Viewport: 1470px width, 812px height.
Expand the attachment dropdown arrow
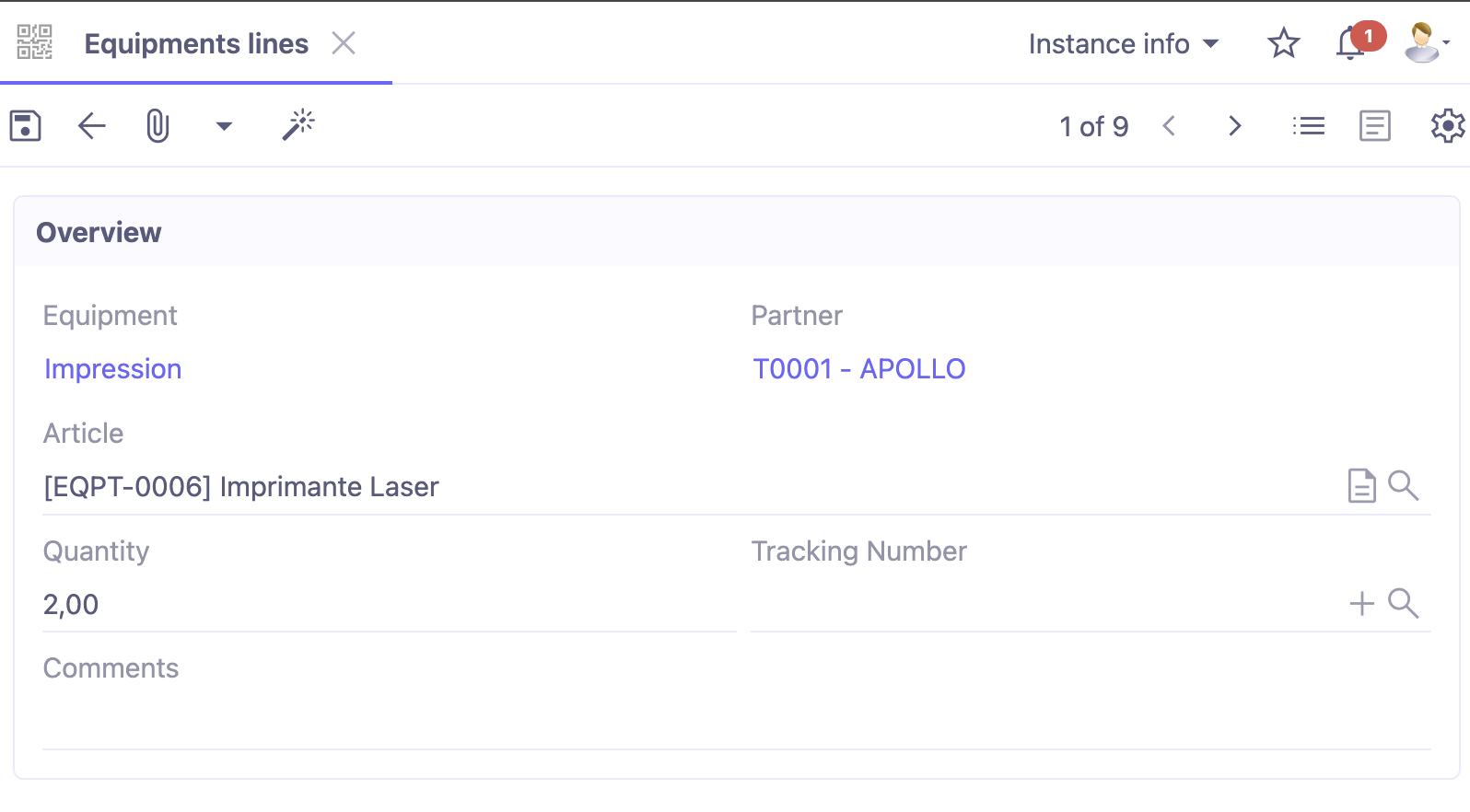[x=223, y=125]
